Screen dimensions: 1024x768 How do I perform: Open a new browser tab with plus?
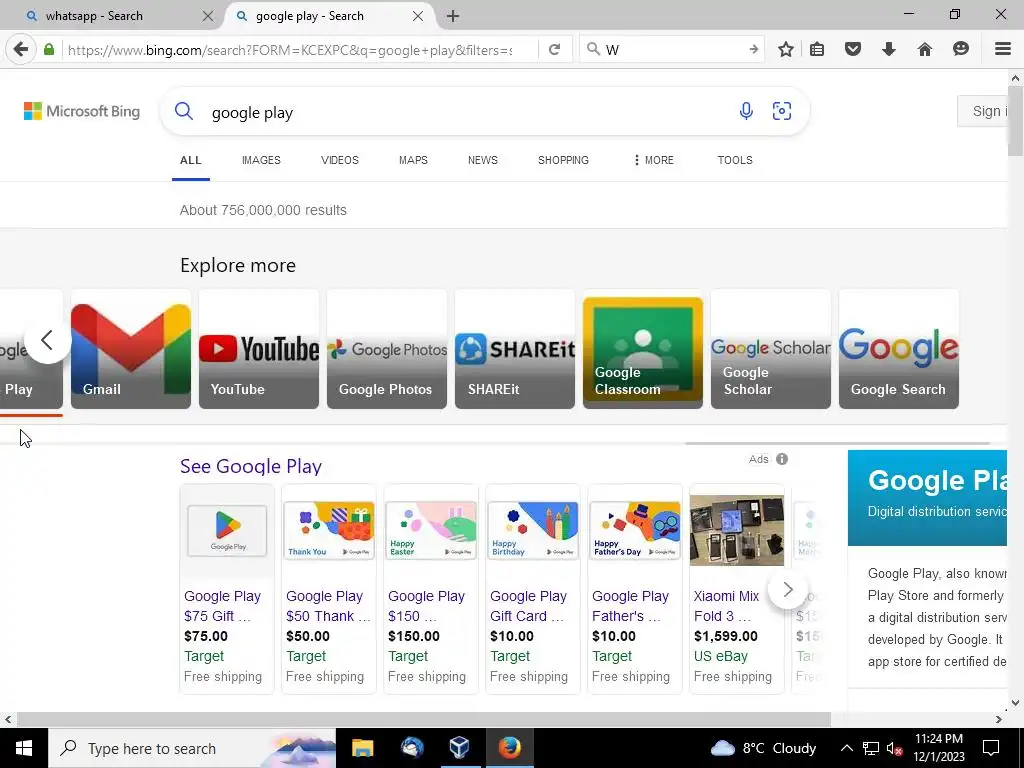(453, 16)
